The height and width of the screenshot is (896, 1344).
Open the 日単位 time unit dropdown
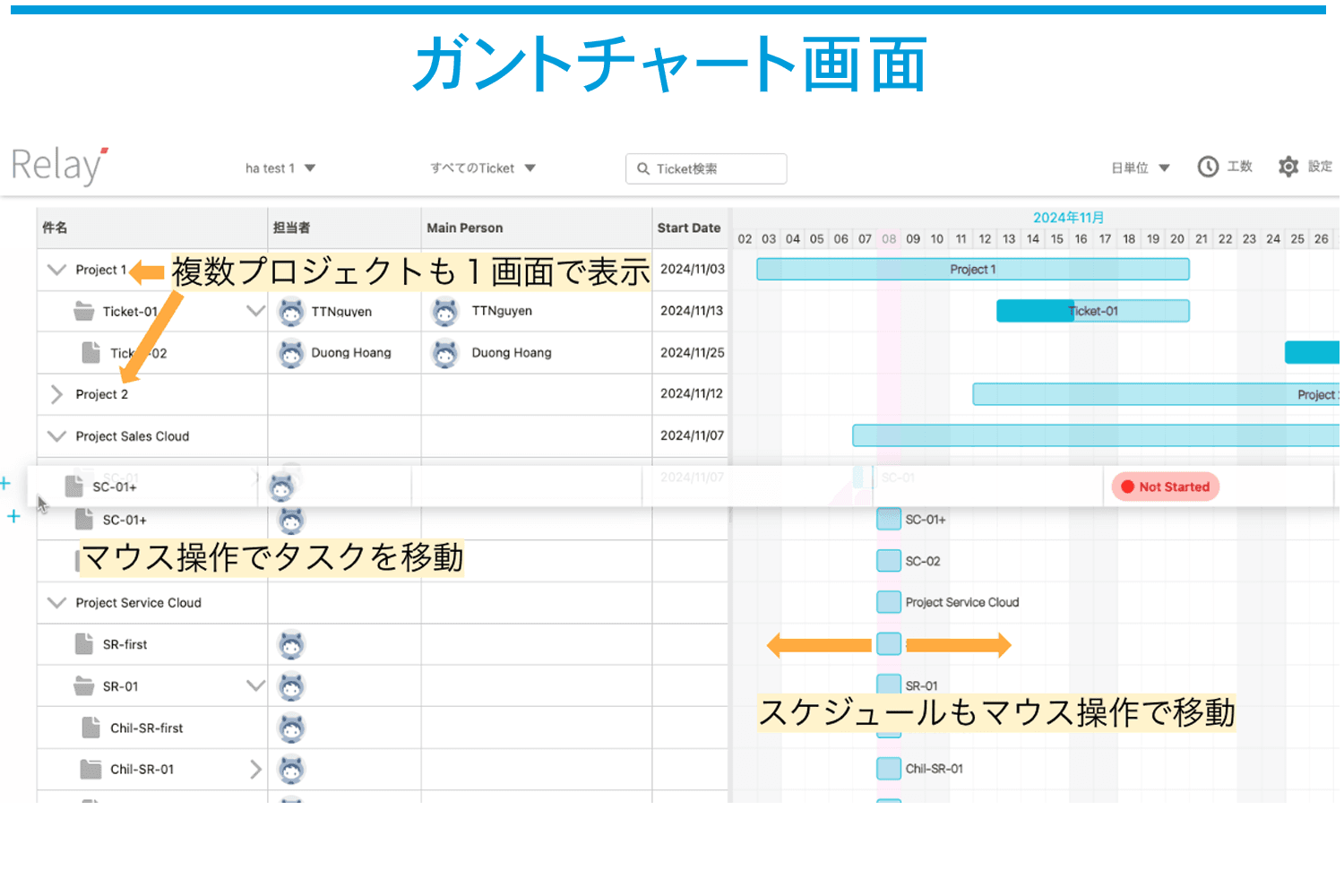[x=1140, y=168]
